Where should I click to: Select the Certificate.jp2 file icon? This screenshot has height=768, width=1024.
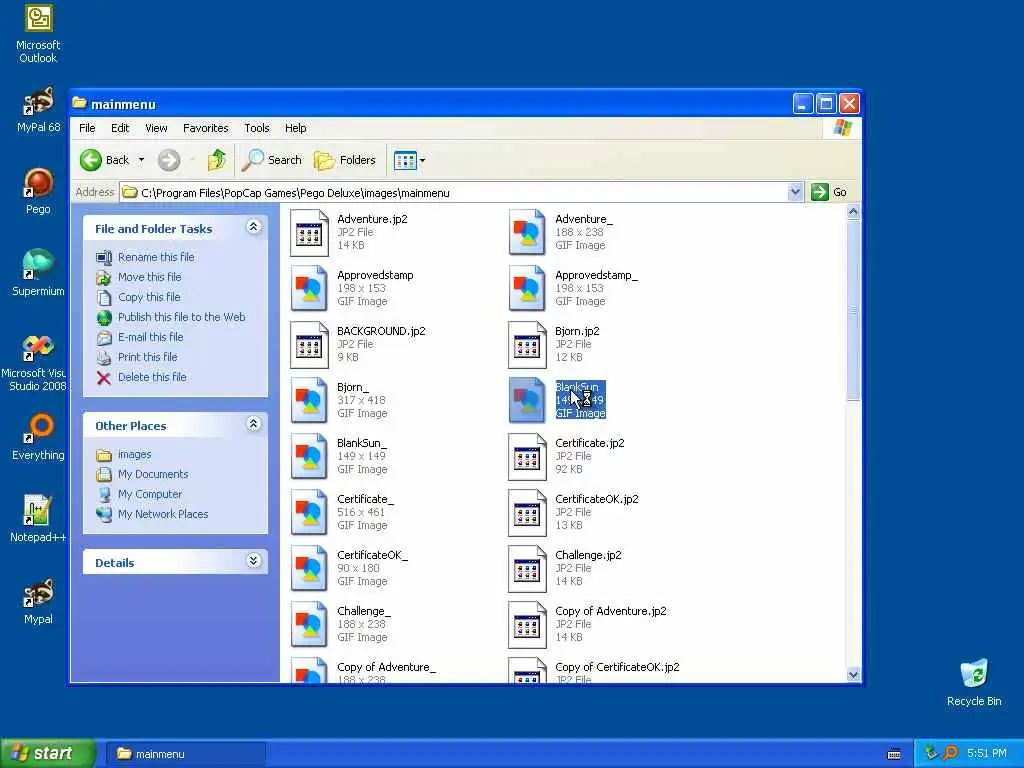tap(527, 457)
